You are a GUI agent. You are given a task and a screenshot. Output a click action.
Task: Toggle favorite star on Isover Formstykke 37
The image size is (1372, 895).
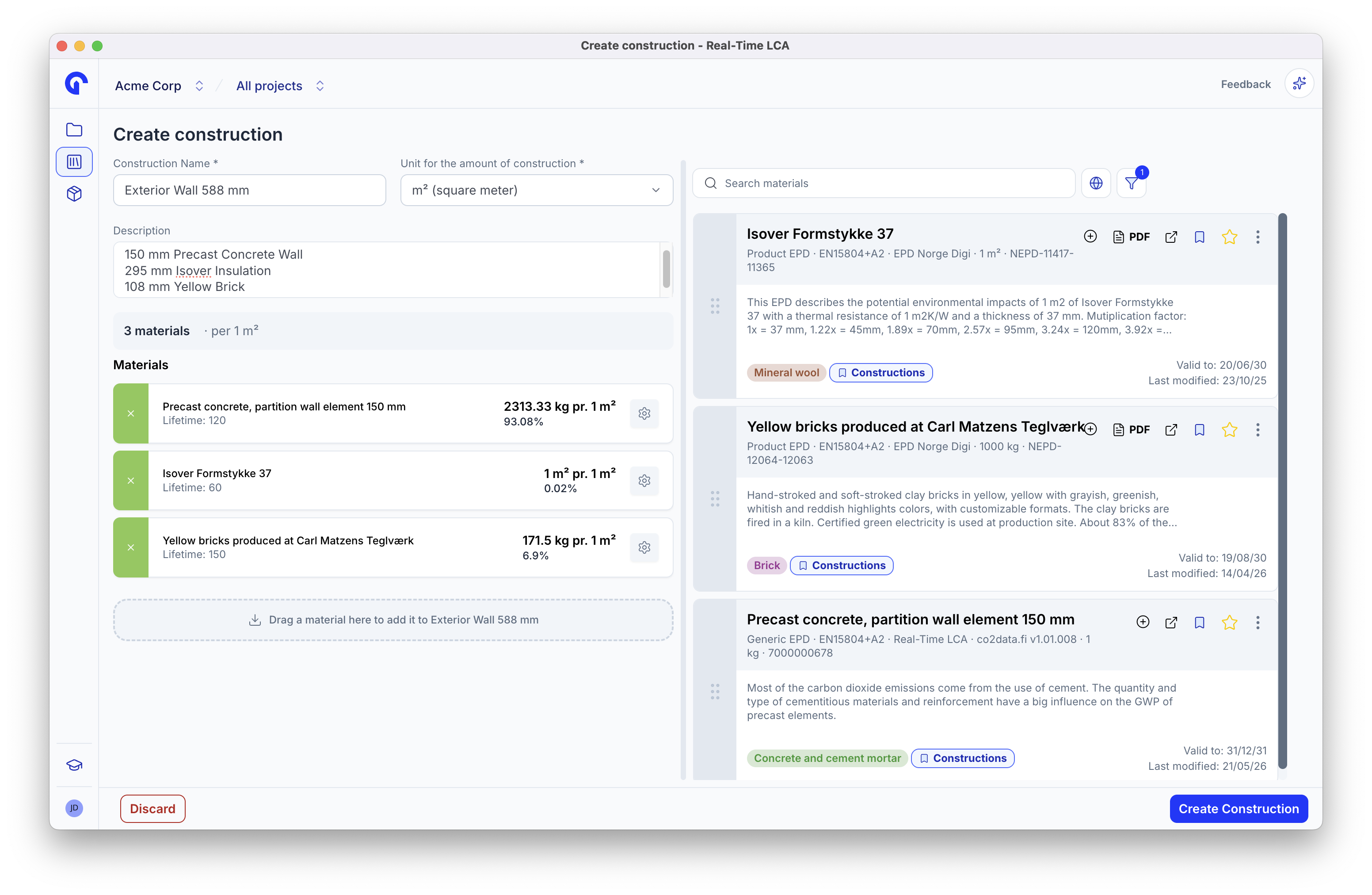click(x=1229, y=237)
